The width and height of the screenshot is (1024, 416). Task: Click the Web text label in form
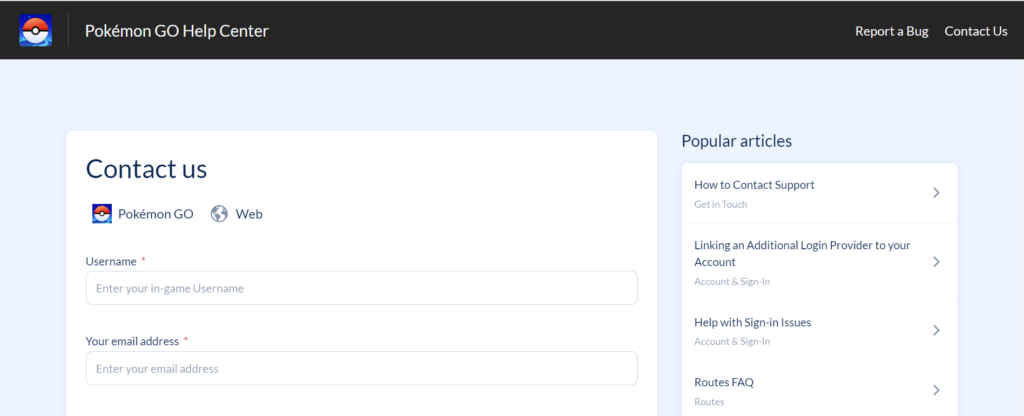pos(249,214)
